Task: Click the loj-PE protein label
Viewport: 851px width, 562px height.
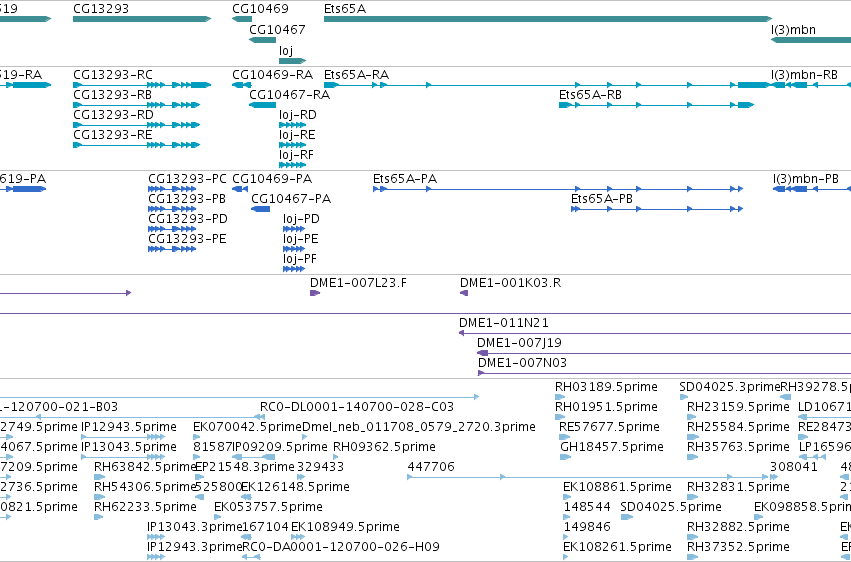Action: coord(301,239)
